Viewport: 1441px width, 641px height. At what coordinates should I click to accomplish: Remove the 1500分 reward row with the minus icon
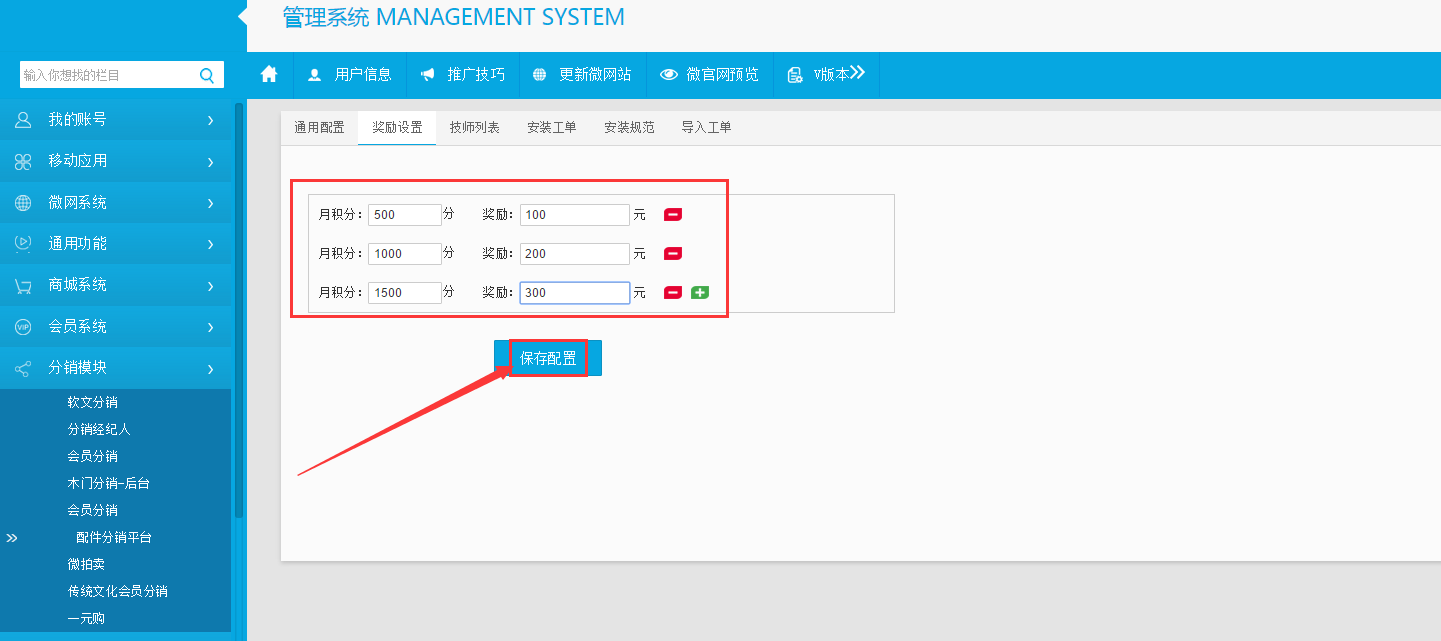pyautogui.click(x=673, y=292)
